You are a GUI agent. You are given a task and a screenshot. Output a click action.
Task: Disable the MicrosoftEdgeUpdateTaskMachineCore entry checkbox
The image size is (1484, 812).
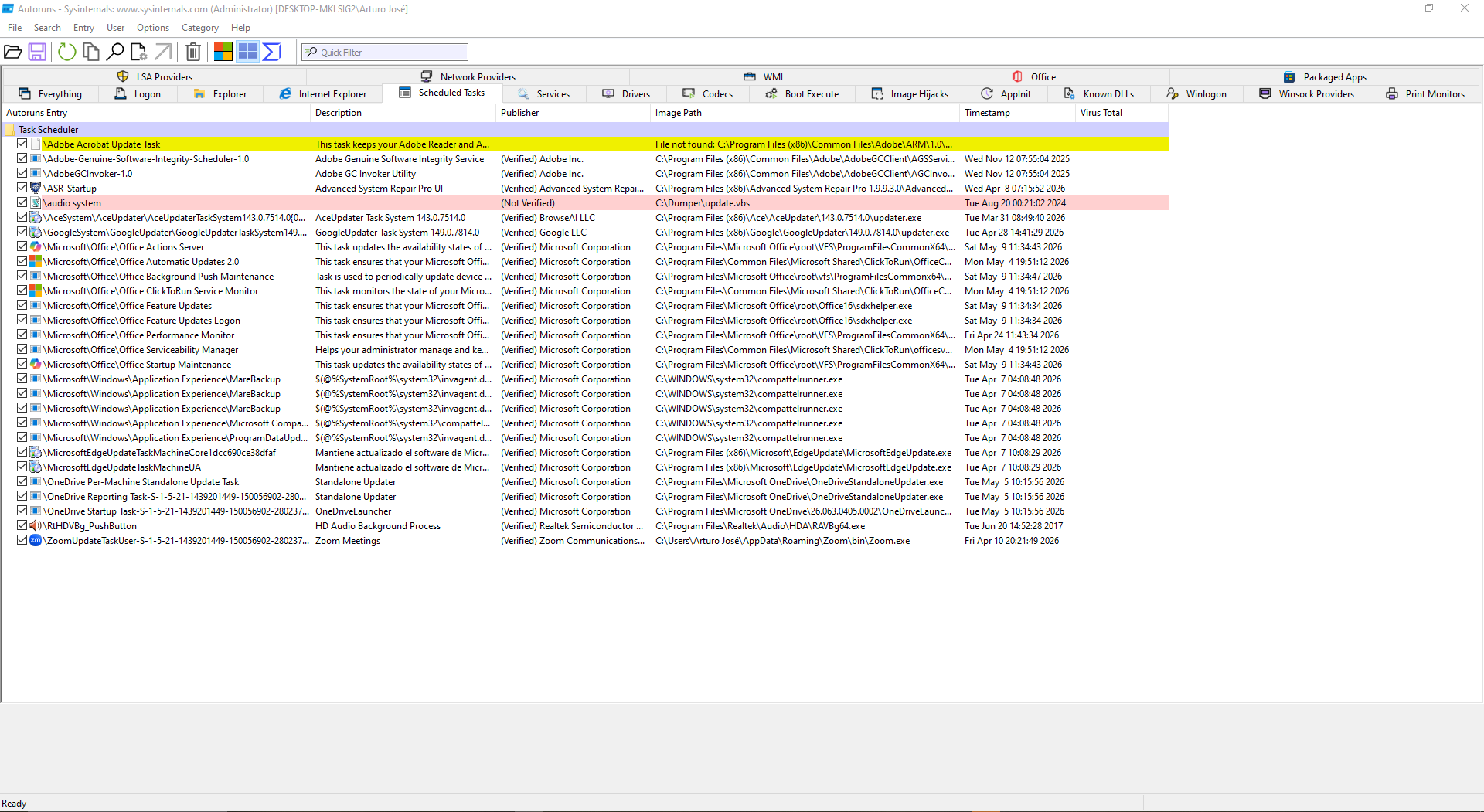click(22, 453)
